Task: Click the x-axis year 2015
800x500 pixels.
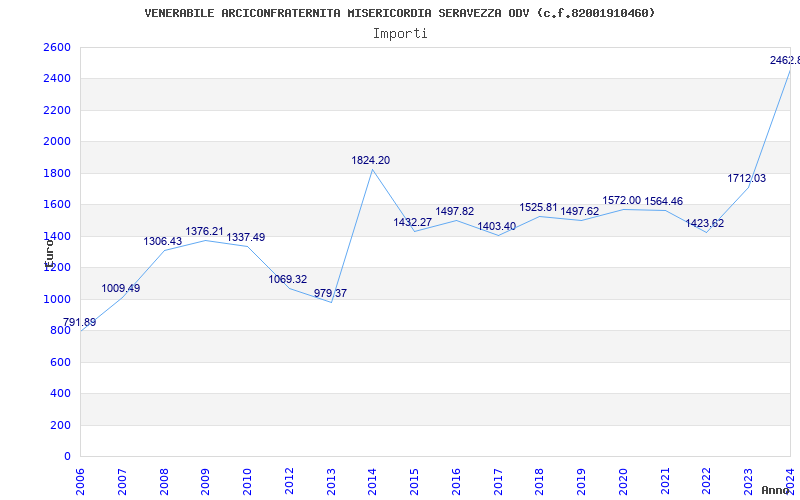Action: pos(414,482)
